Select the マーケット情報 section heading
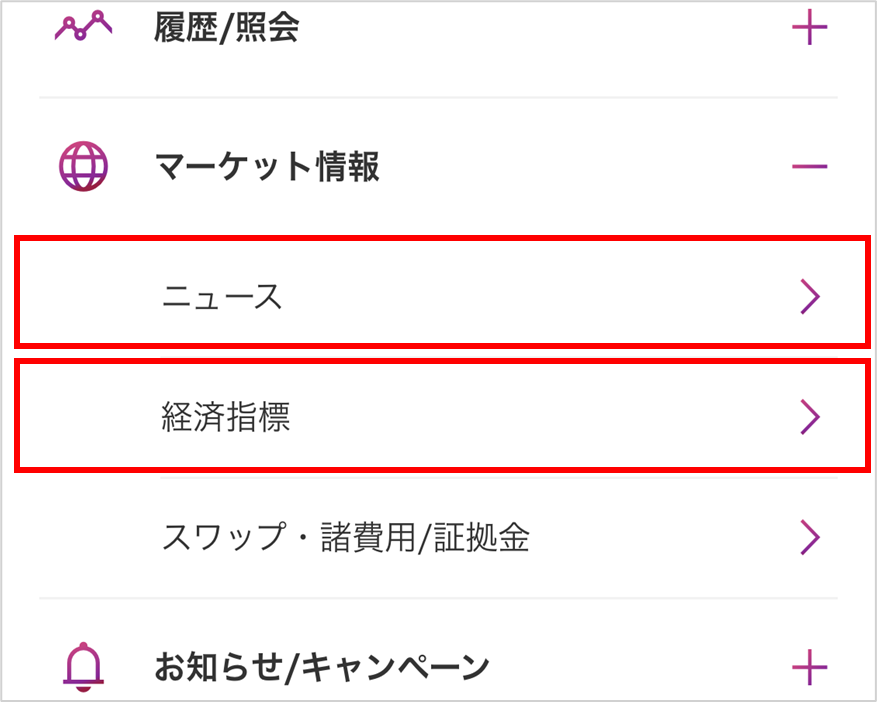Image resolution: width=877 pixels, height=702 pixels. 268,166
